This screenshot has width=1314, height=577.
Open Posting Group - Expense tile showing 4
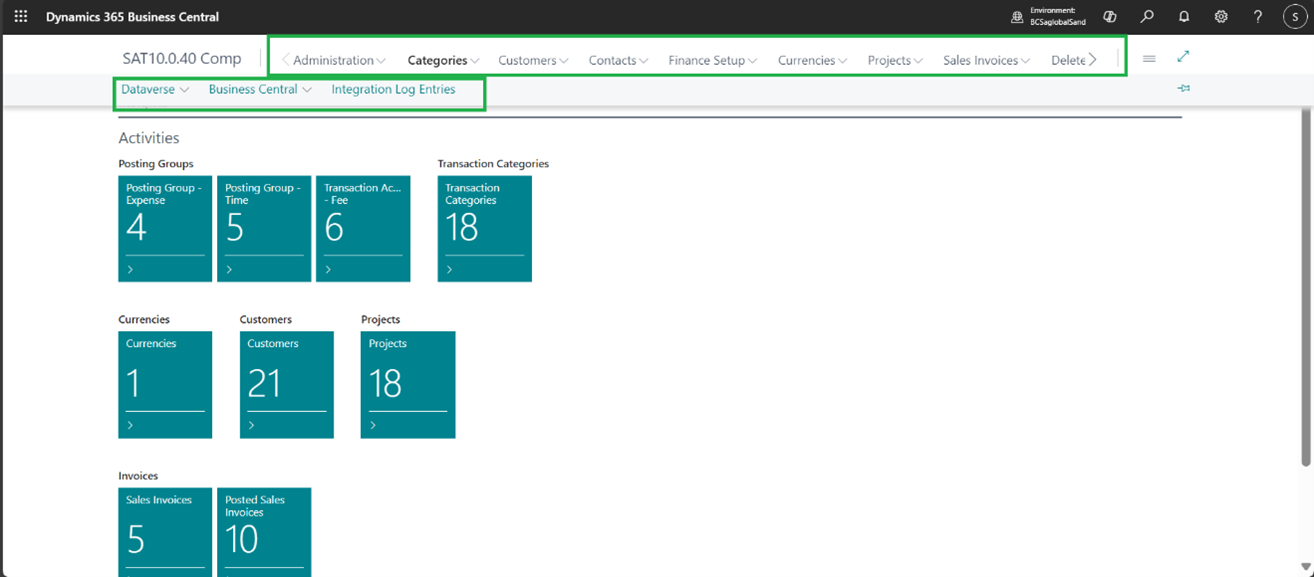(165, 229)
